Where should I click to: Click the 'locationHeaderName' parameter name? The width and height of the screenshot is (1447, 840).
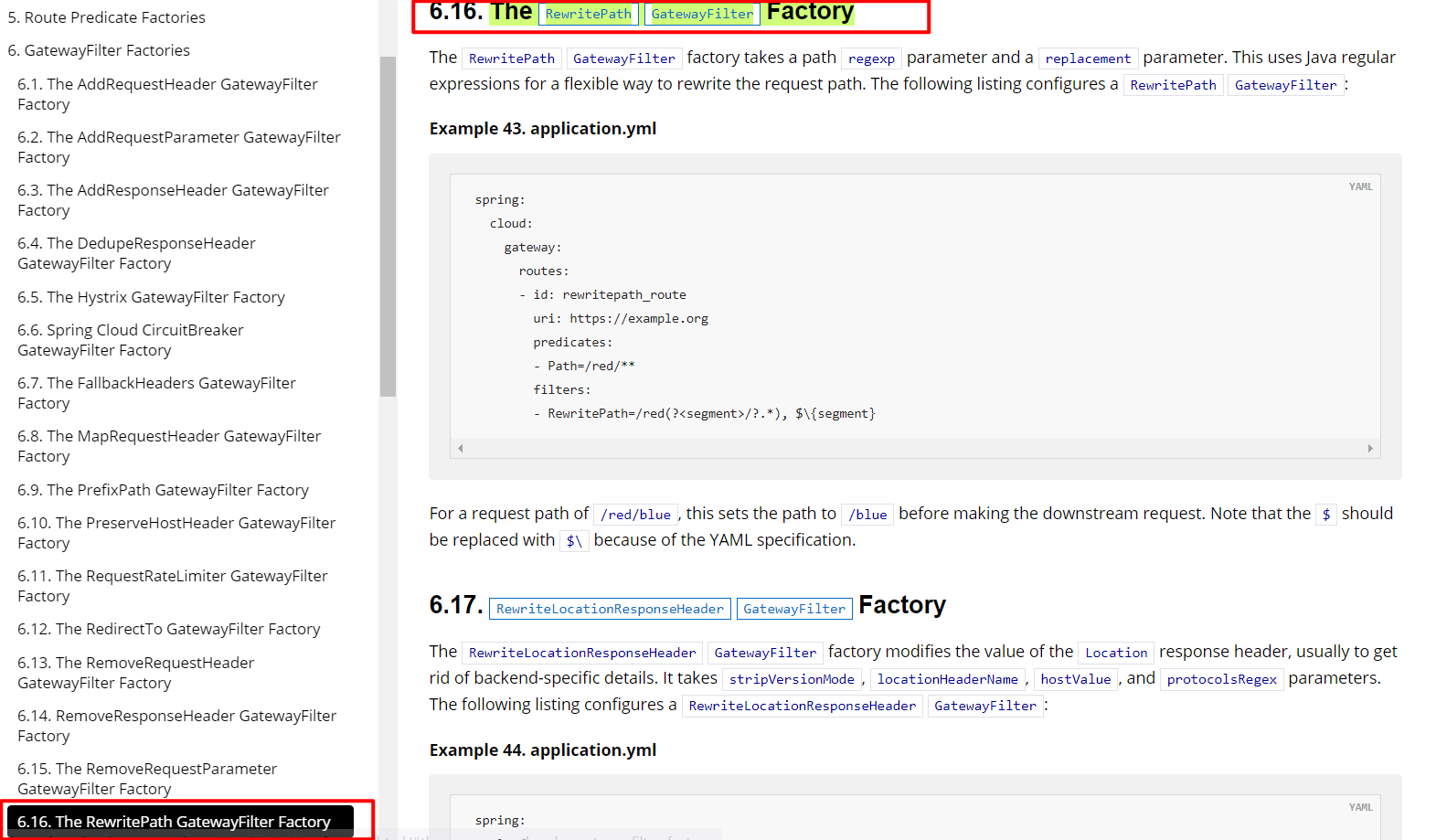coord(947,679)
